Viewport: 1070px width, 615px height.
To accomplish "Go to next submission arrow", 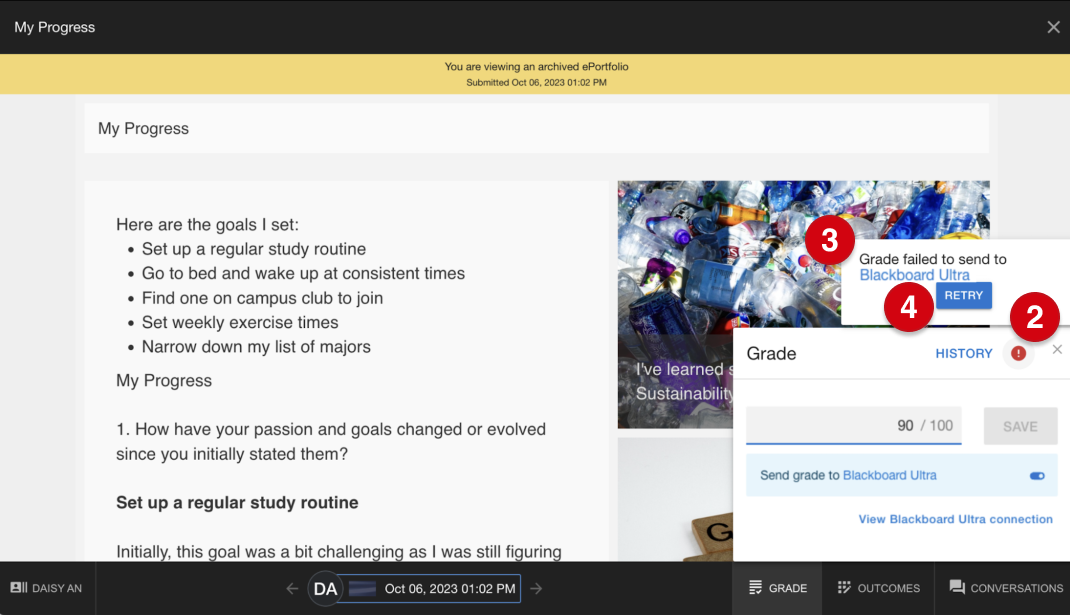I will pos(536,588).
